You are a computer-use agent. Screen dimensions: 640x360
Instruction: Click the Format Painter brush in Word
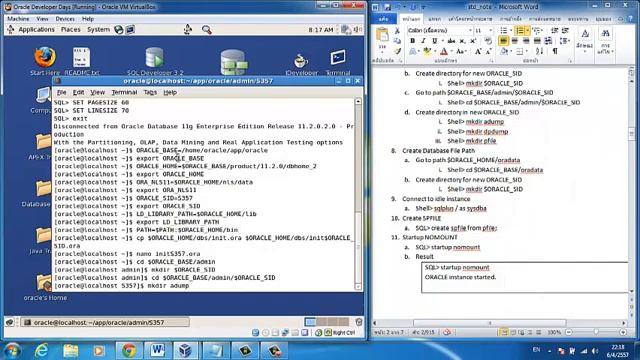[397, 51]
